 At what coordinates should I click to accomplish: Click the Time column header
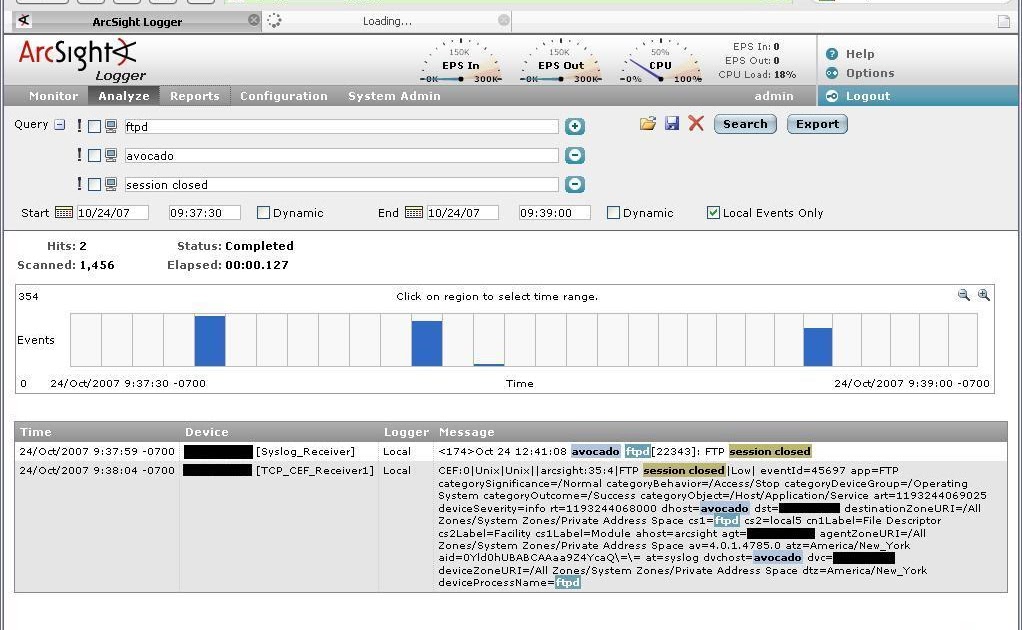coord(36,432)
